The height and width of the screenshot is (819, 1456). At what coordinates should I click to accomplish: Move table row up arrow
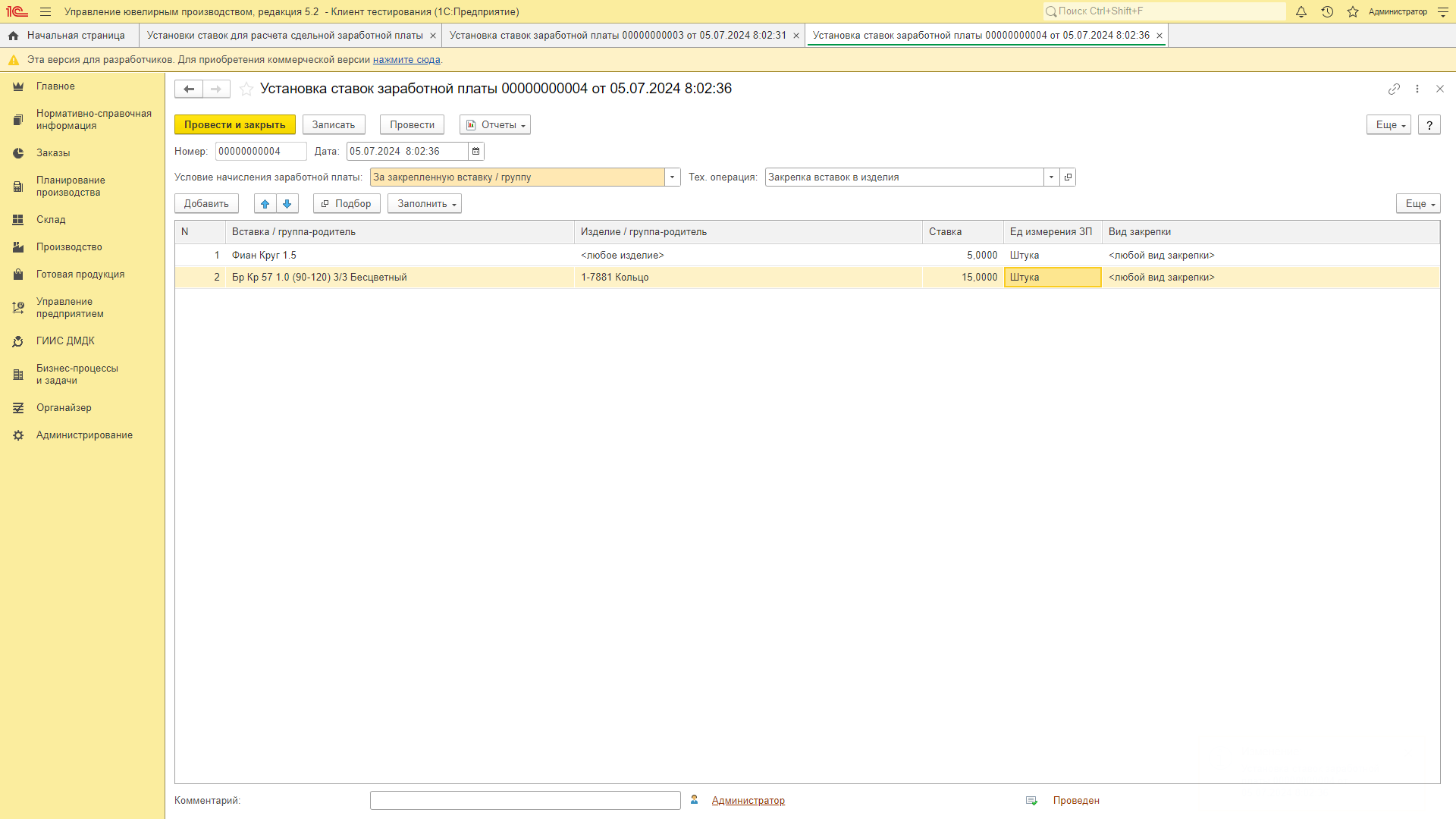[x=265, y=204]
